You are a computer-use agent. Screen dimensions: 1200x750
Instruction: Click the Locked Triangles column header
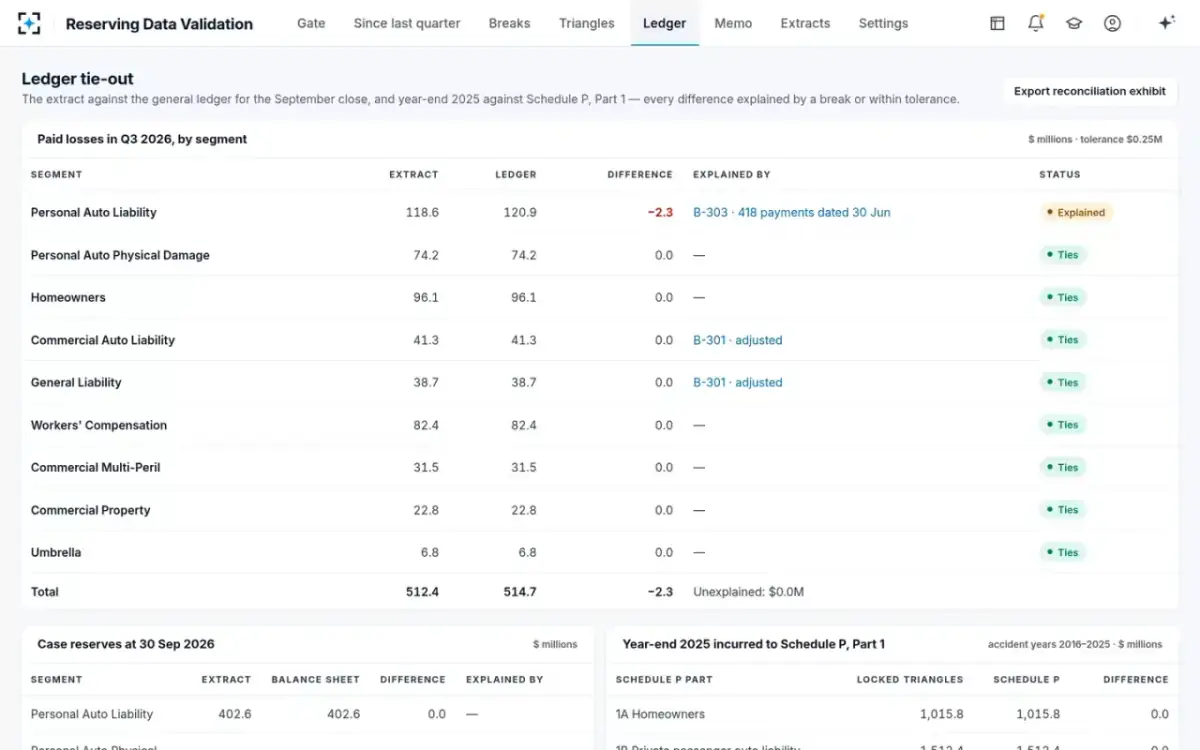pyautogui.click(x=910, y=680)
